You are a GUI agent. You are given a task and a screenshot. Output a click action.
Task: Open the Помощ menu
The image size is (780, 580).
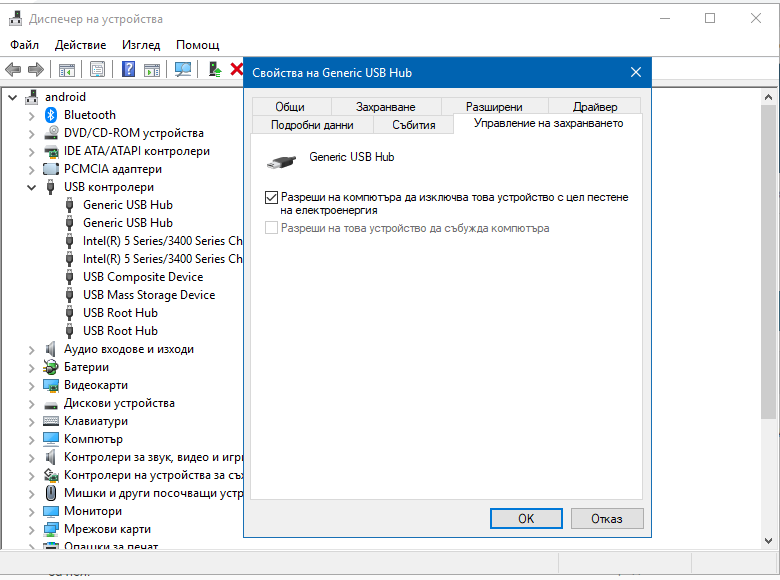tap(197, 45)
